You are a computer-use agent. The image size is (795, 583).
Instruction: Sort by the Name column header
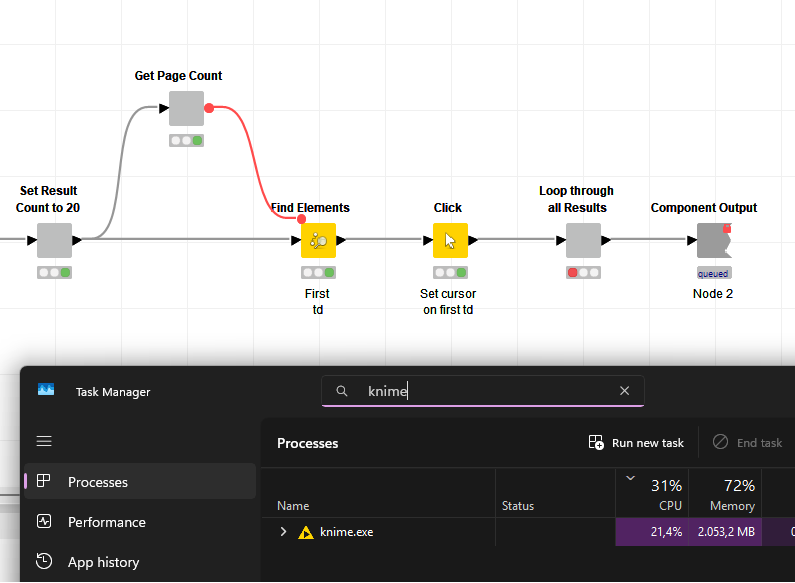378,493
